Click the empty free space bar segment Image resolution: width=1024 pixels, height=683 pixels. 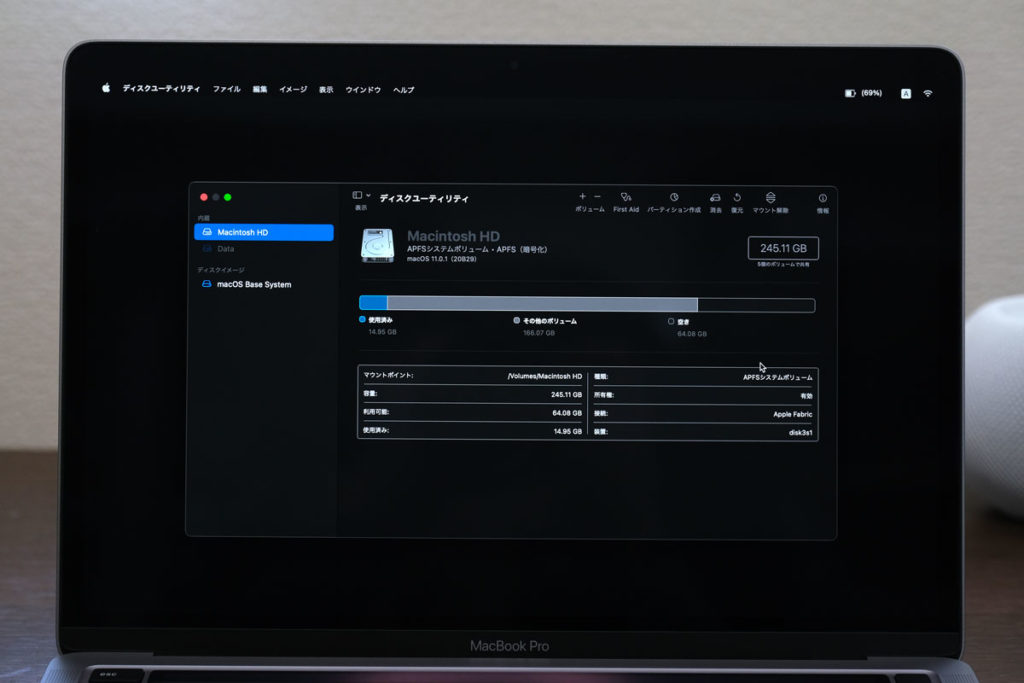756,305
